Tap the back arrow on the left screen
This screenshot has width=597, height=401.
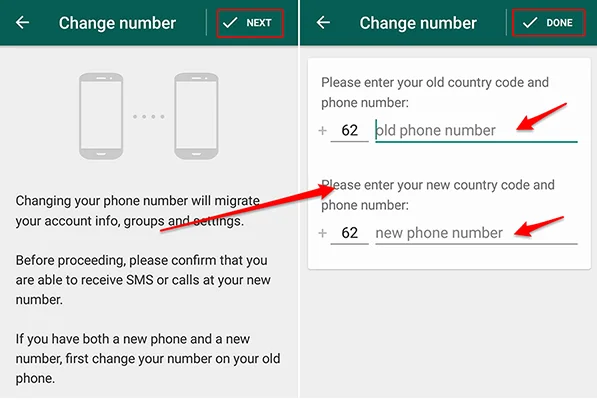(22, 23)
